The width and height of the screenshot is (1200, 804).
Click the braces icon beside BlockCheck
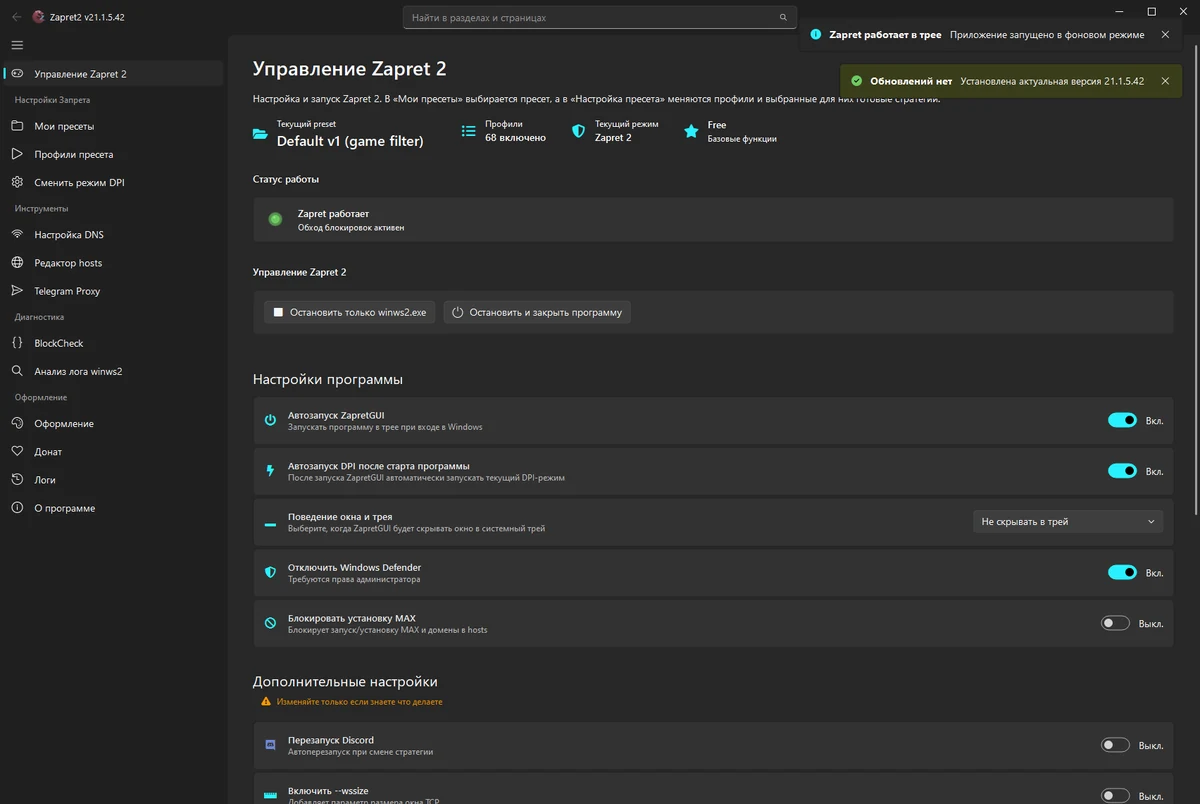[17, 343]
